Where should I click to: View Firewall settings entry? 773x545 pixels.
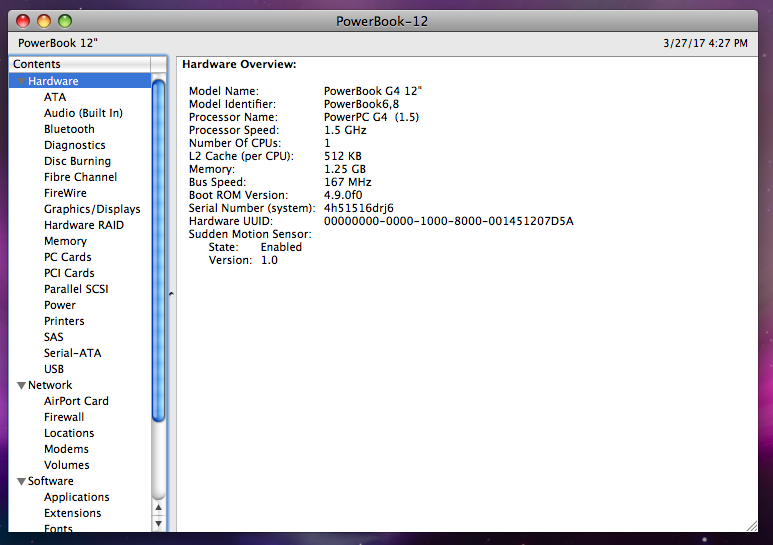(64, 417)
